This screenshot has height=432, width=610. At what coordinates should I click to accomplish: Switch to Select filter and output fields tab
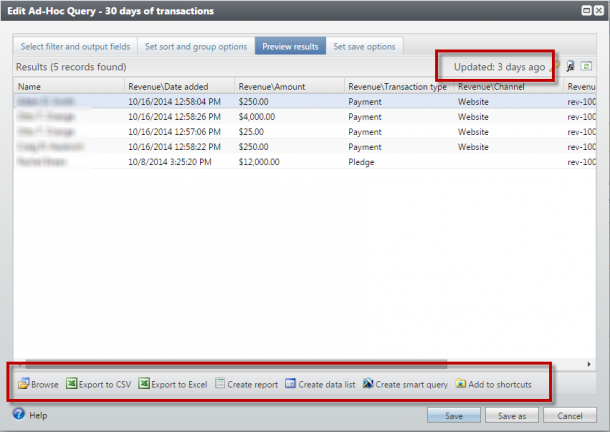point(75,46)
